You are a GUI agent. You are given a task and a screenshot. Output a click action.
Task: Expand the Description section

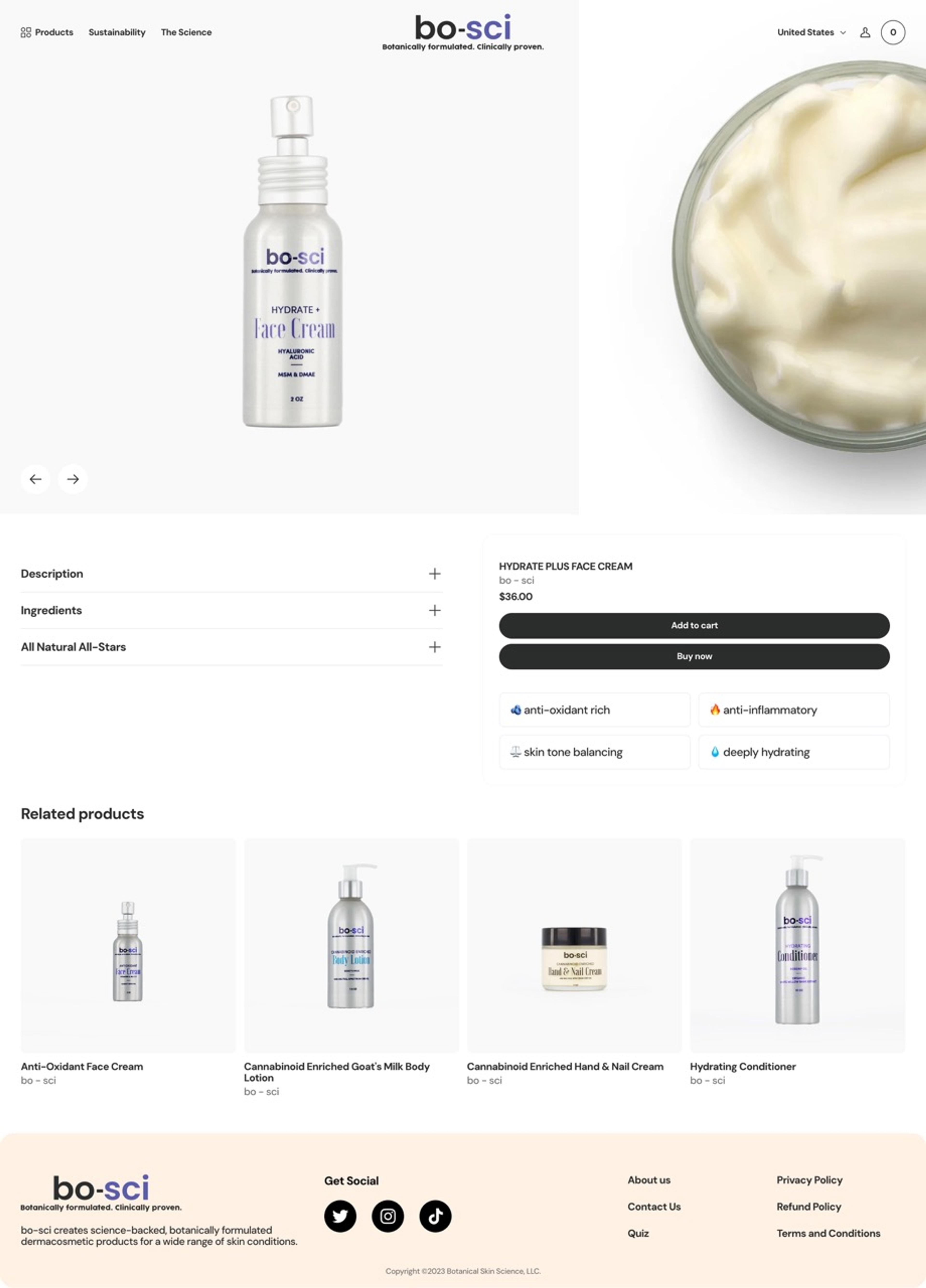(x=232, y=573)
